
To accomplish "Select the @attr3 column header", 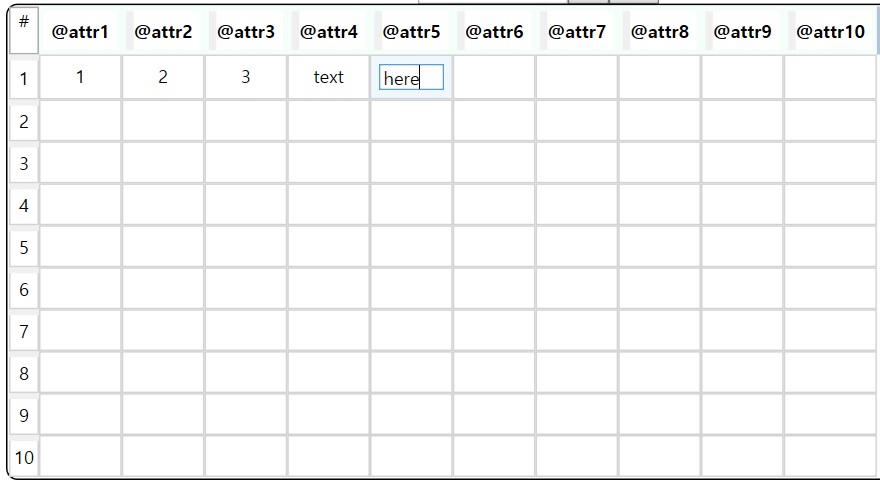I will [x=246, y=31].
